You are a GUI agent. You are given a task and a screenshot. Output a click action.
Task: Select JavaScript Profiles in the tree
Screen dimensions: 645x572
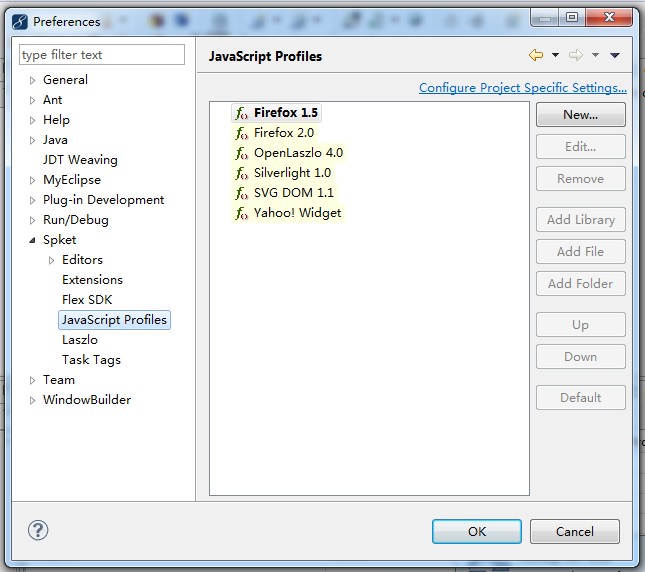point(114,320)
